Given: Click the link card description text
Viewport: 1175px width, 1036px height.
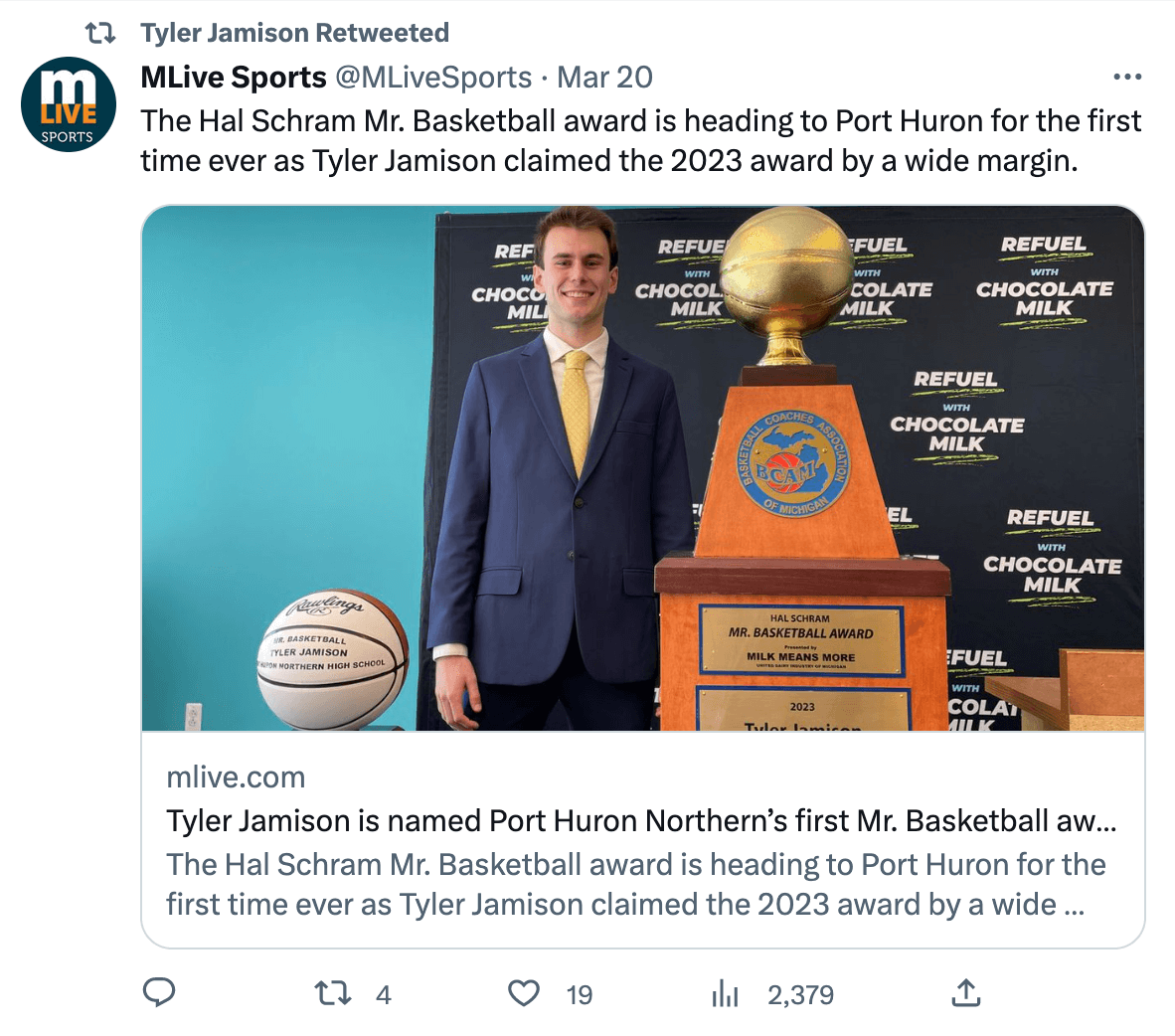Looking at the screenshot, I should (636, 885).
